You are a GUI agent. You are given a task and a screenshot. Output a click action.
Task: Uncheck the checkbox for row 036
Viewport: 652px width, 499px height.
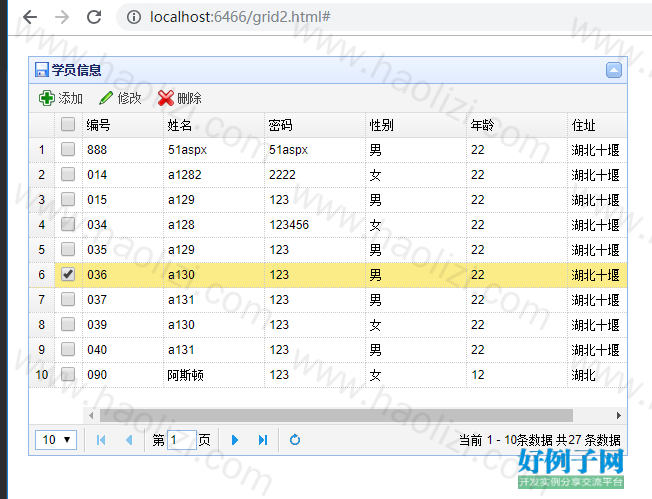[68, 274]
